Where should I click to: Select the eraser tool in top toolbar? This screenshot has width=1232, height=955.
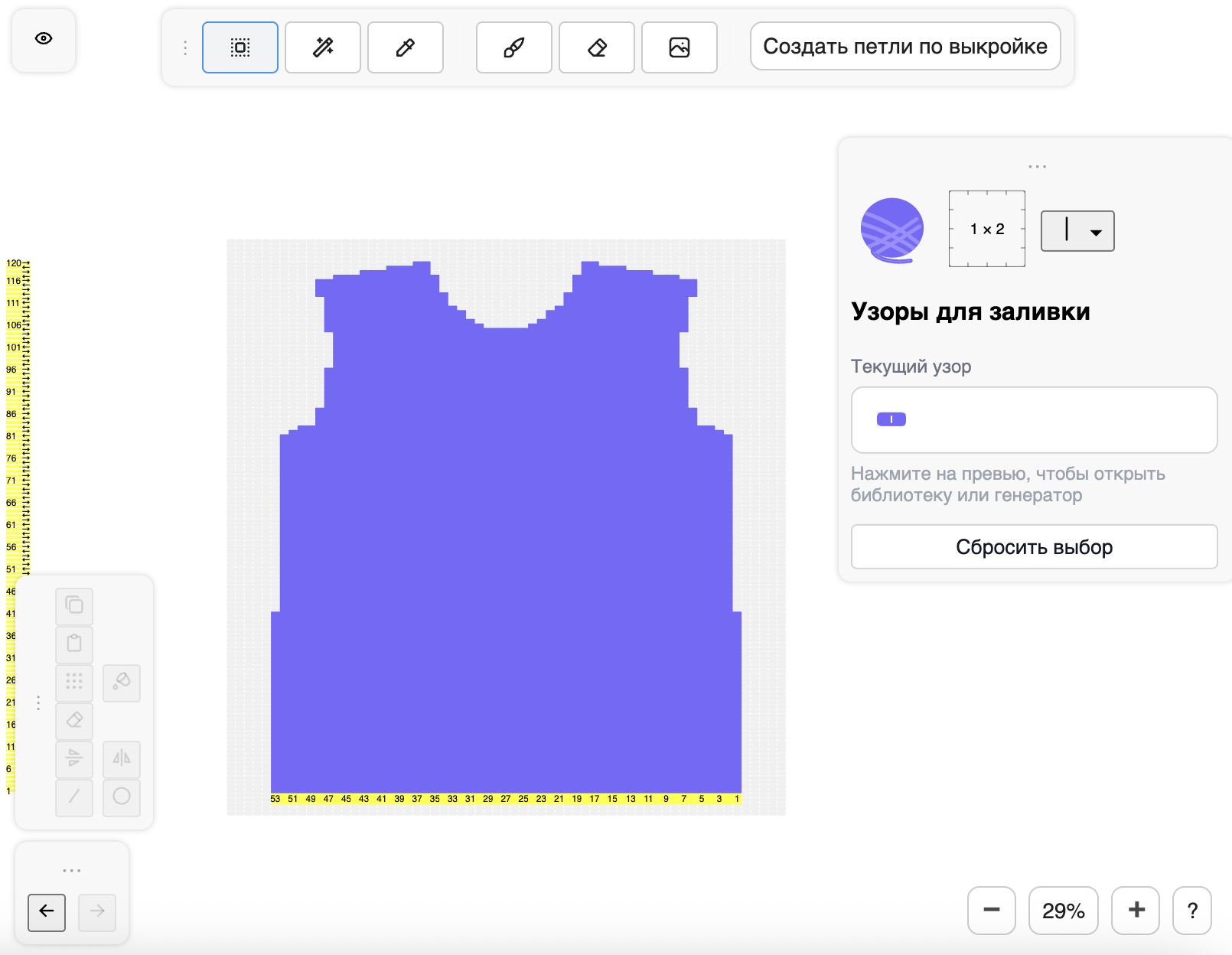596,47
